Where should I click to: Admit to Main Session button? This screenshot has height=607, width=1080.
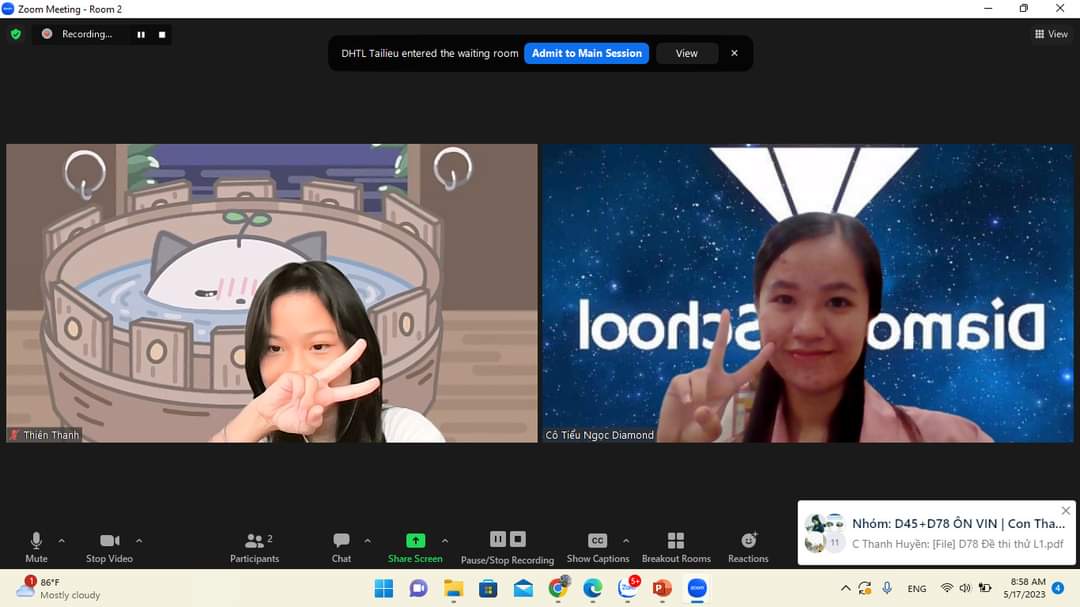[587, 53]
